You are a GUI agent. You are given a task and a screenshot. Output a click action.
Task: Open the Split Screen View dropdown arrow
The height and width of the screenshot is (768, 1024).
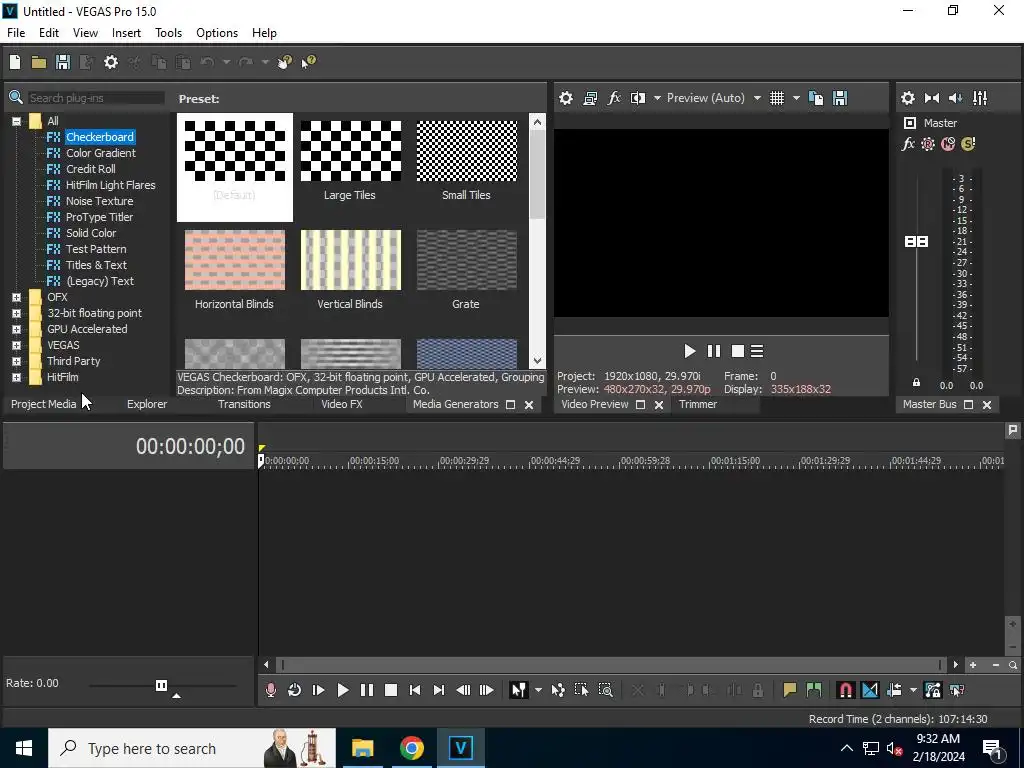(657, 98)
